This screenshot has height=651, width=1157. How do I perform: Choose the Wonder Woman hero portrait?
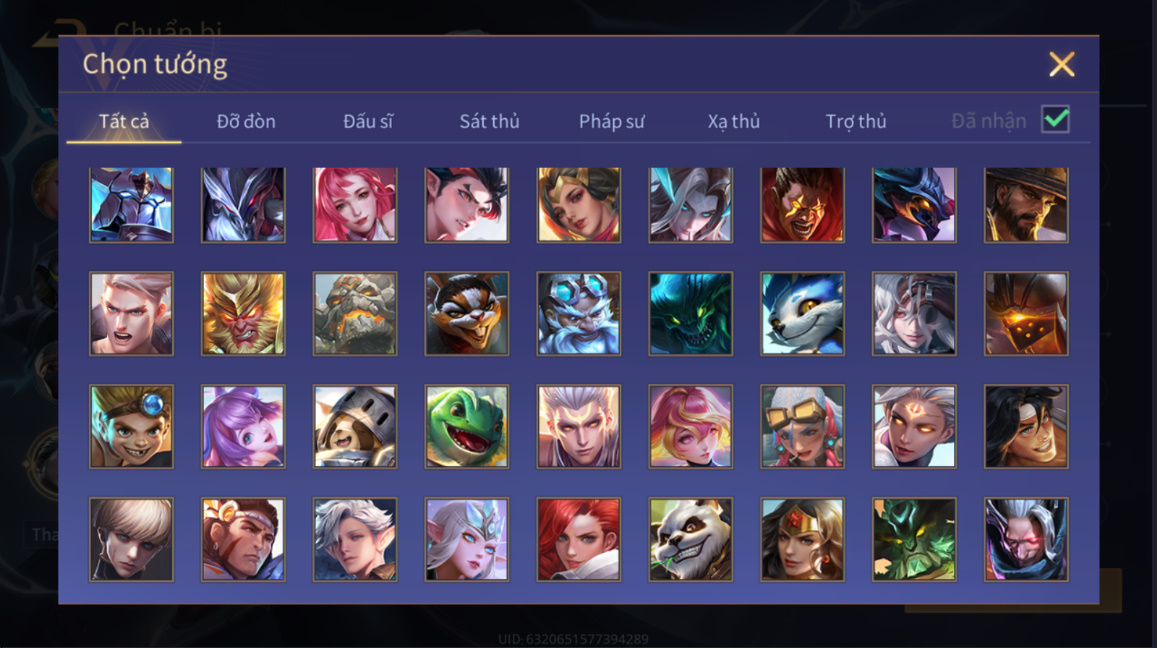pyautogui.click(x=803, y=539)
